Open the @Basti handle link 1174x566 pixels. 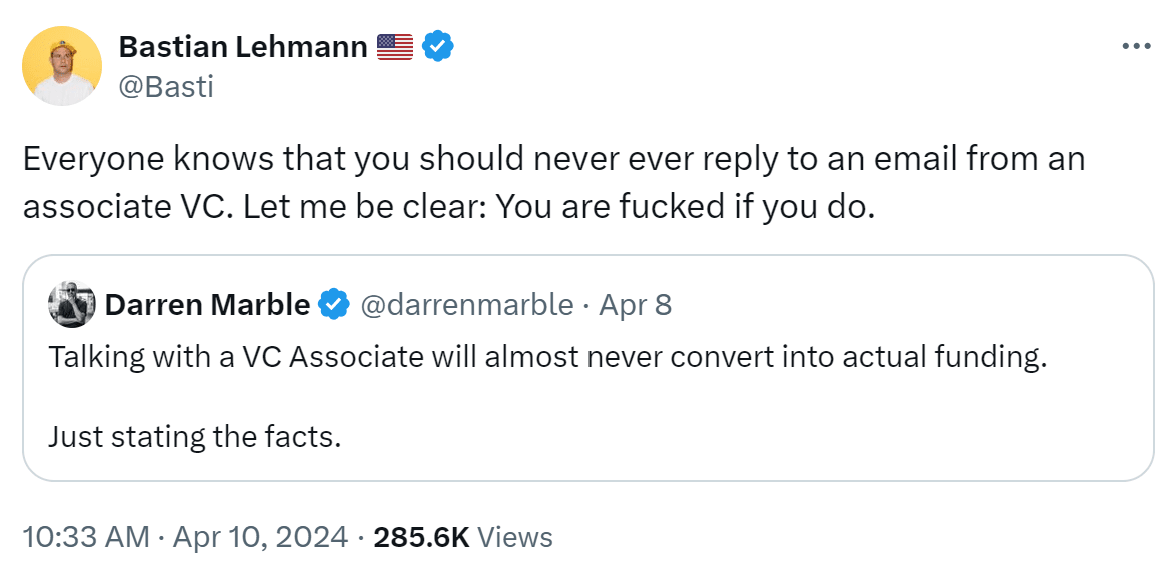click(166, 87)
